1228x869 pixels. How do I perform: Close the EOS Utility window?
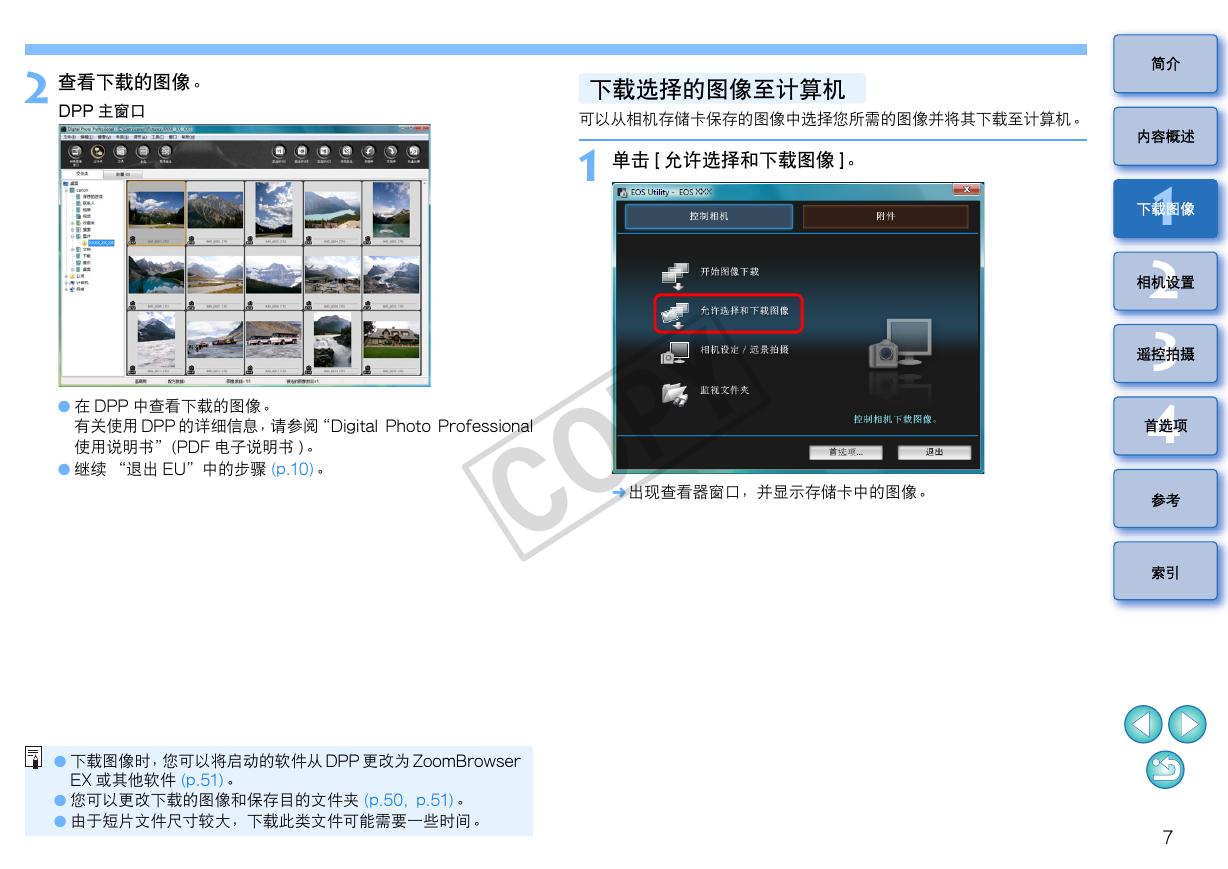coord(966,191)
